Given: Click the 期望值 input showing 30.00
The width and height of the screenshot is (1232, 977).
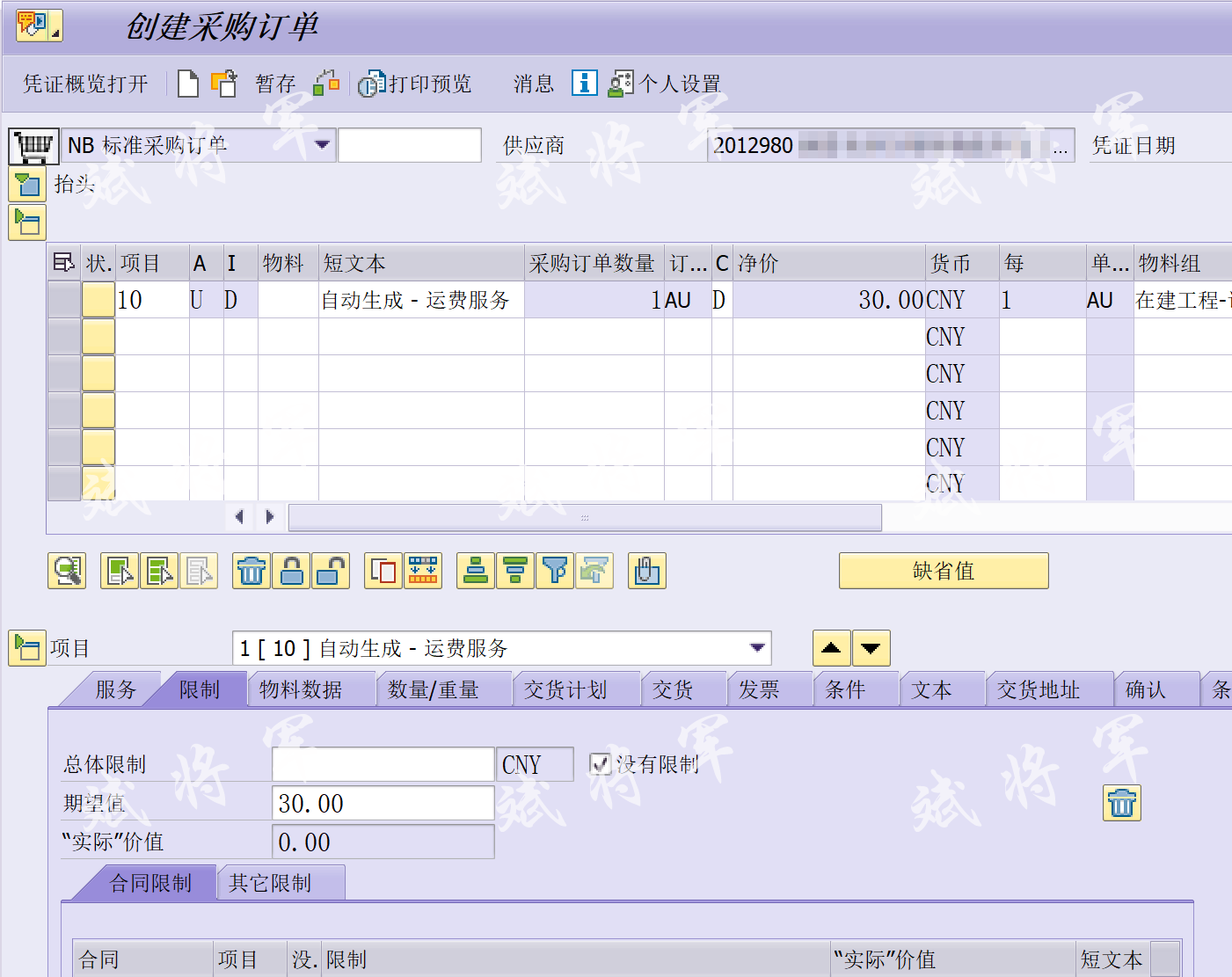Looking at the screenshot, I should [383, 803].
